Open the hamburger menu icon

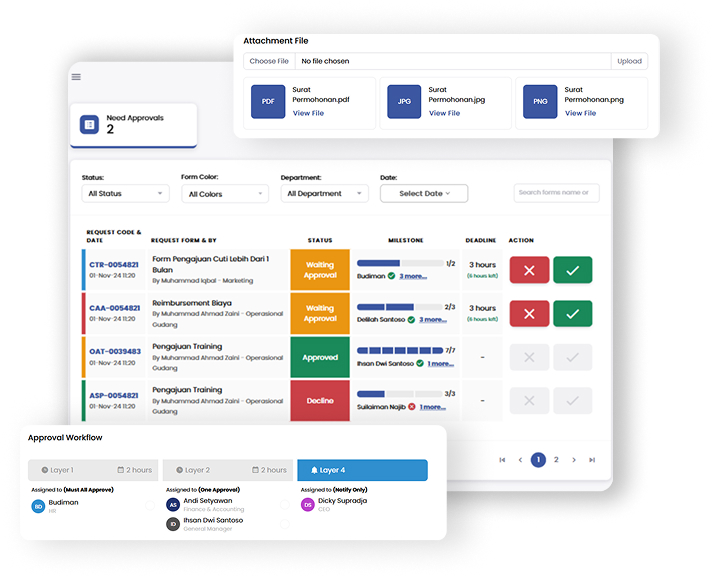pyautogui.click(x=76, y=77)
